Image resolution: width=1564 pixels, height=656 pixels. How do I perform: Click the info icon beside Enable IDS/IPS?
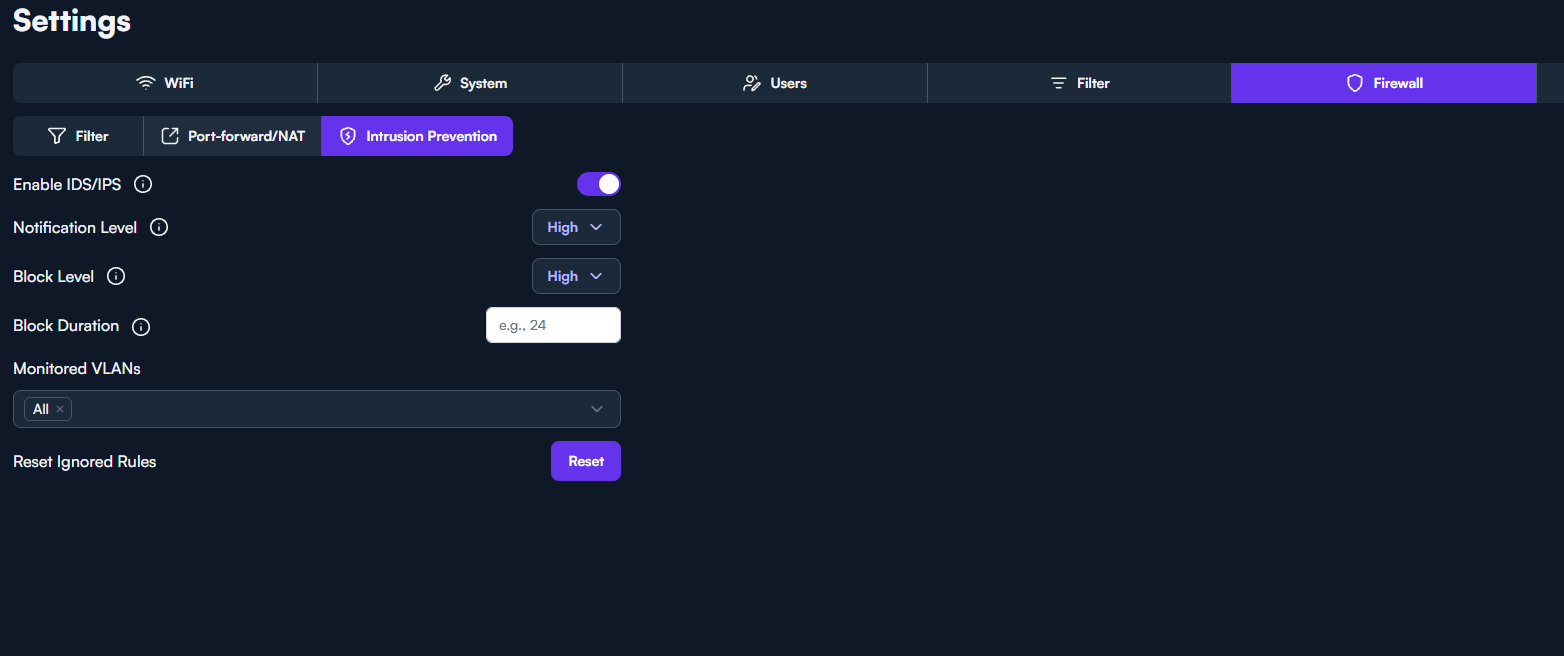(143, 184)
